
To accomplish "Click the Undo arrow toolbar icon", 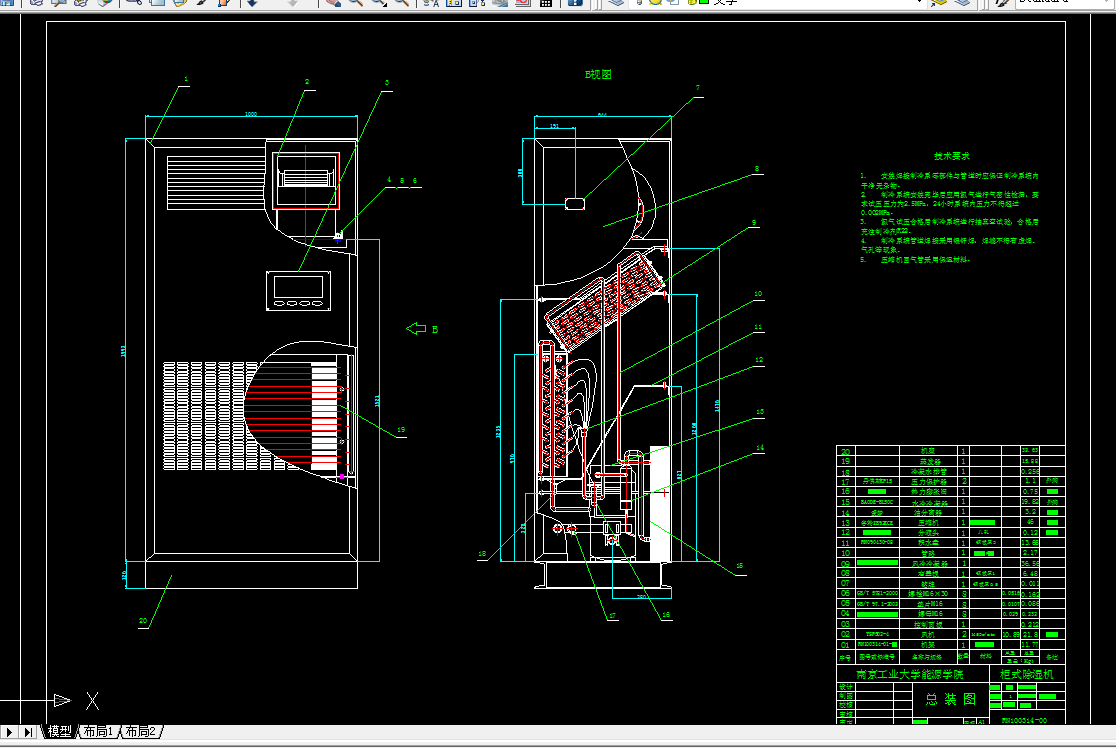I will tap(253, 2).
